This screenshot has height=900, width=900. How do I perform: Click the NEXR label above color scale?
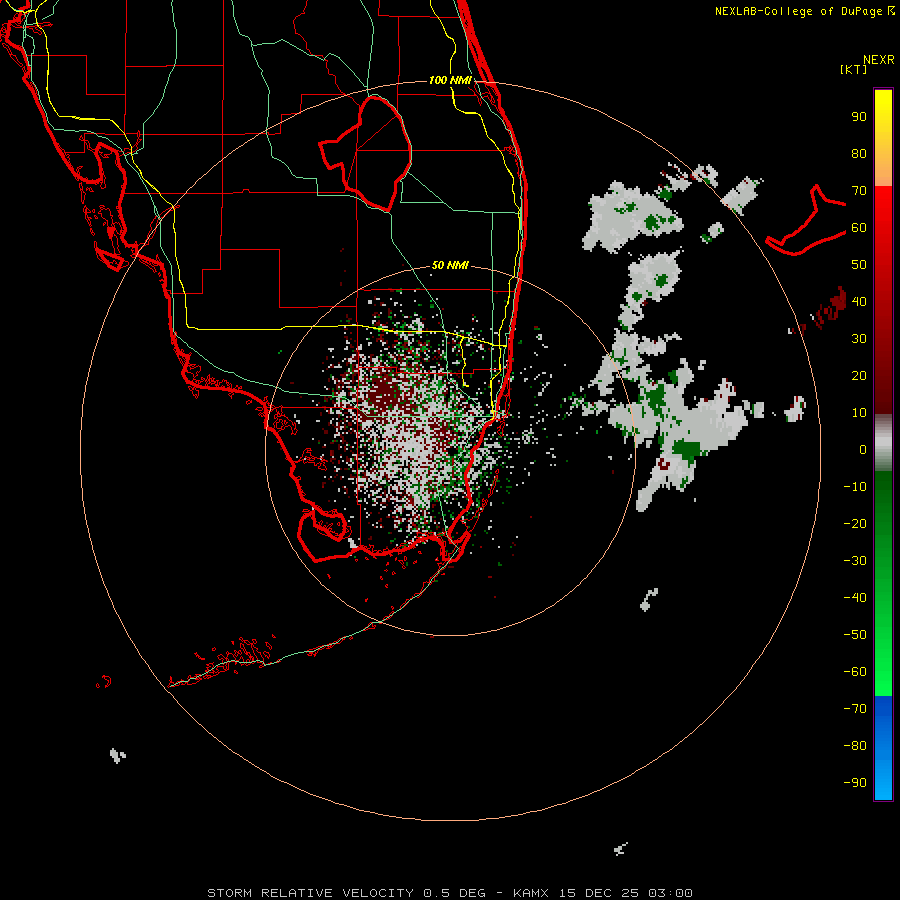(x=879, y=60)
